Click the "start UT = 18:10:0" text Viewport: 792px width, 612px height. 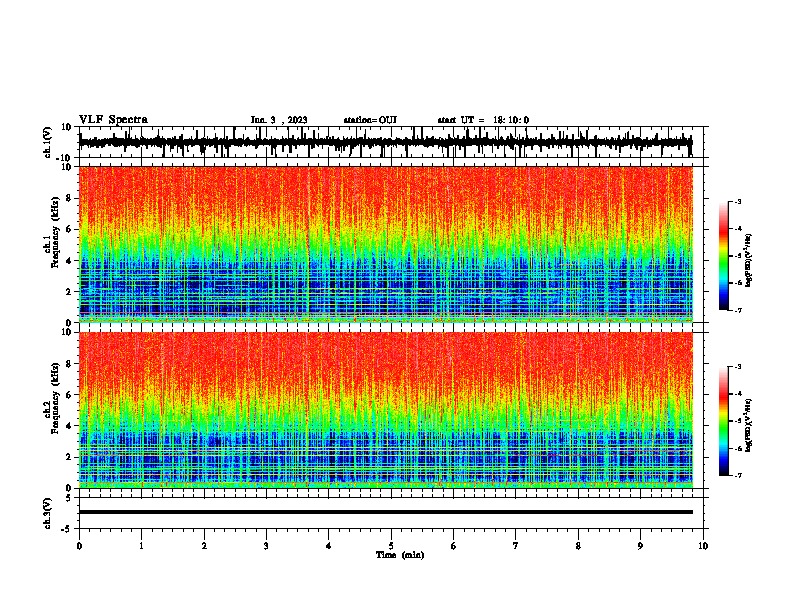point(483,120)
